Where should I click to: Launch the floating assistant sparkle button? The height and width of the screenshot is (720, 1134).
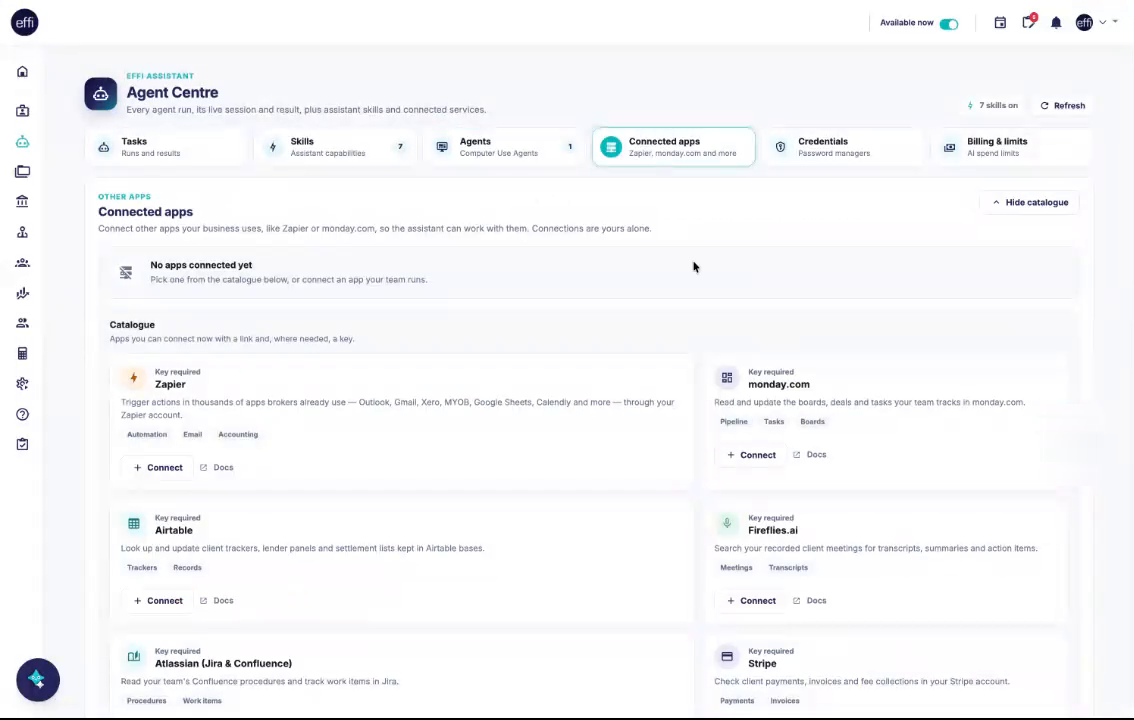point(38,680)
